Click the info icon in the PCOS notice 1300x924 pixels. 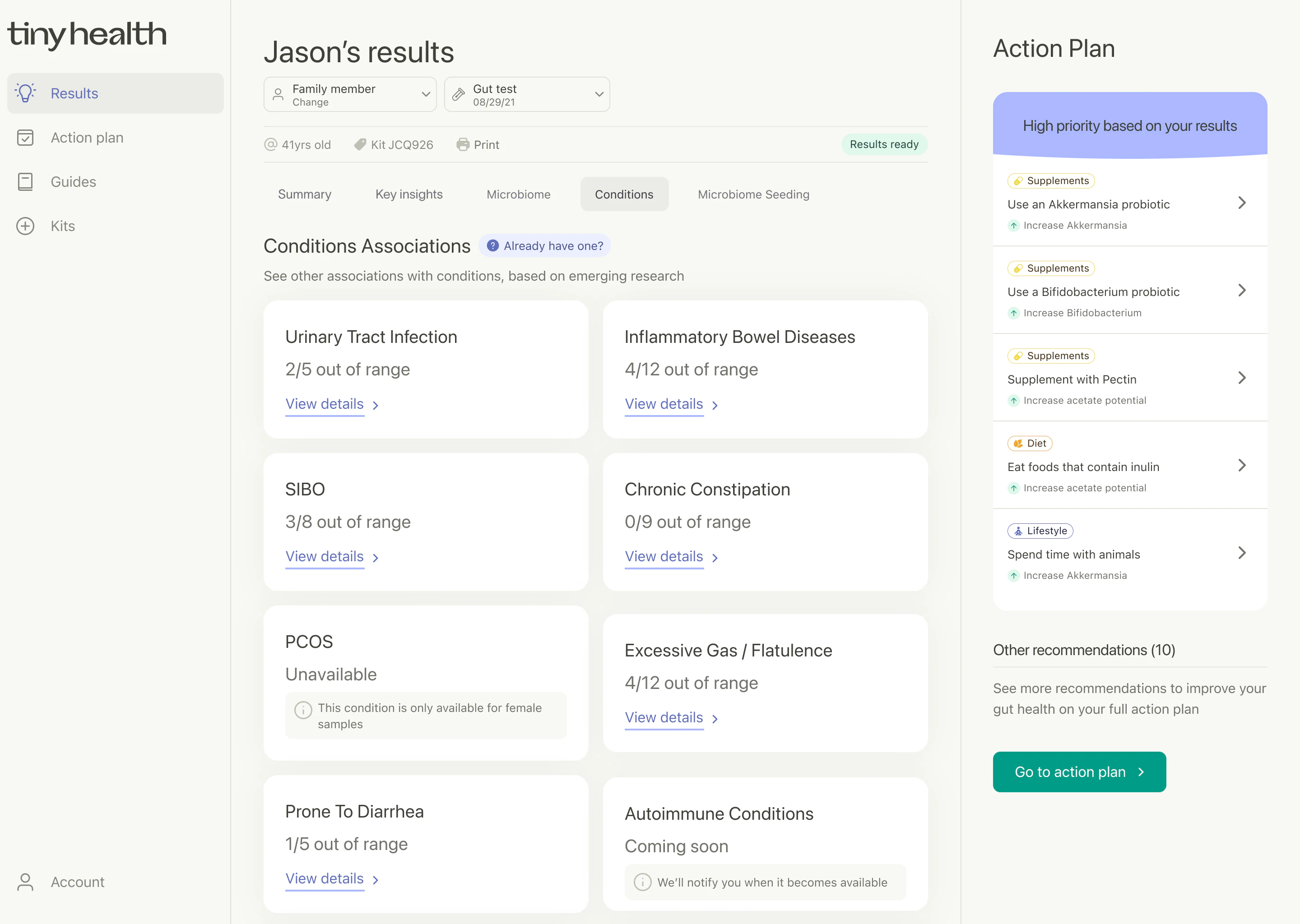[303, 710]
